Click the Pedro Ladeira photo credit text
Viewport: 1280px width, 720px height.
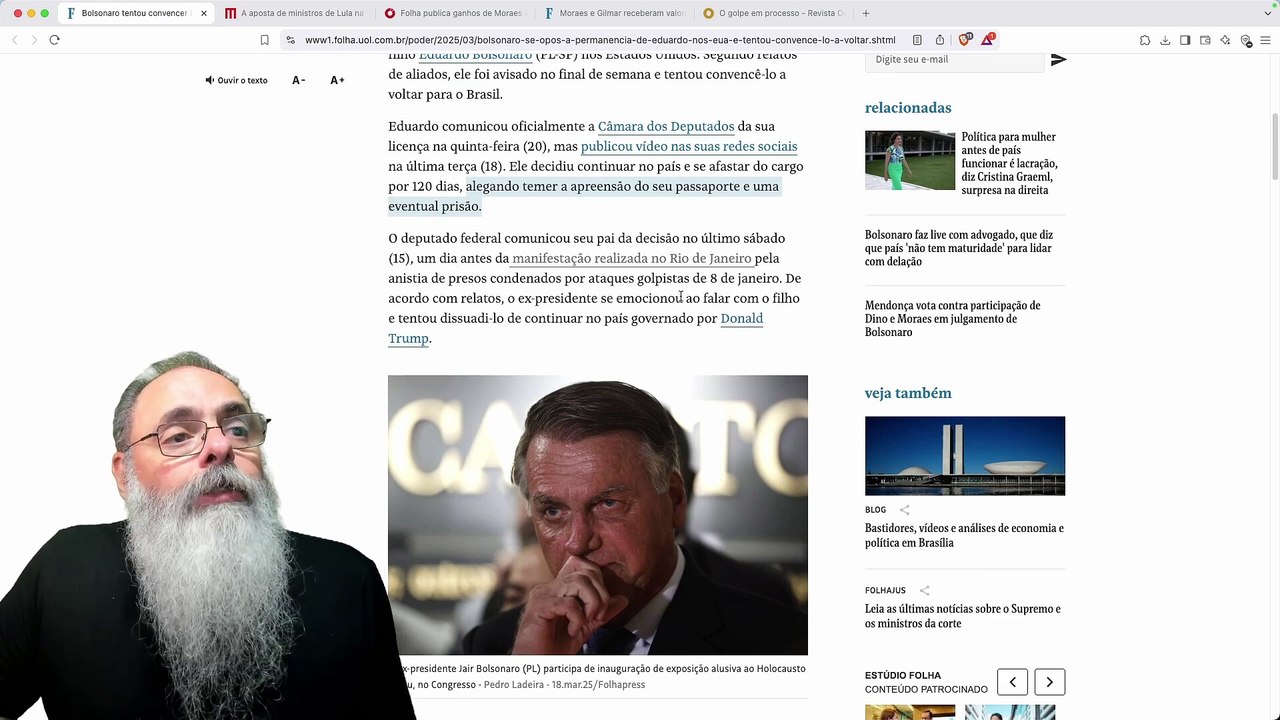coord(564,685)
